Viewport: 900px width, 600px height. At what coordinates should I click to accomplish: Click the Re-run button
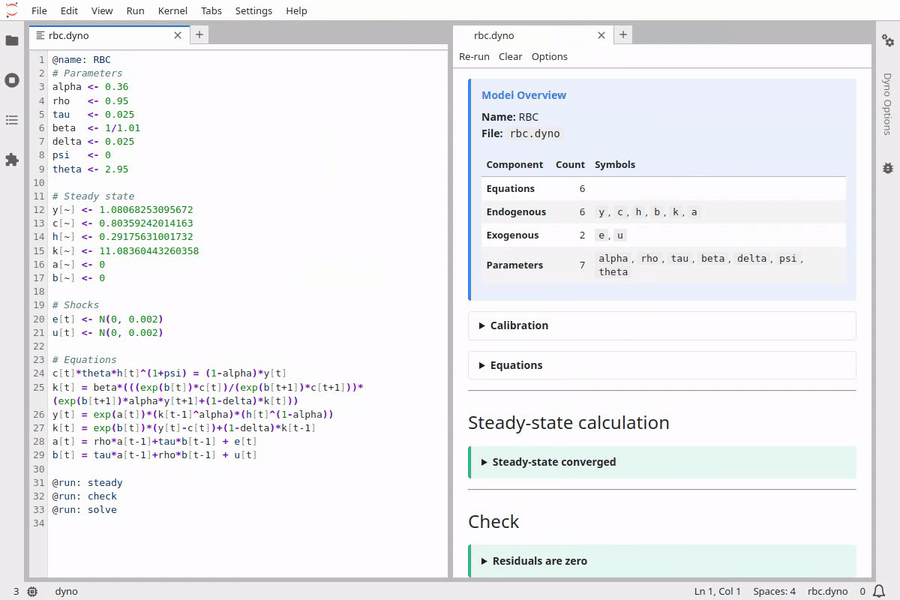[x=474, y=57]
